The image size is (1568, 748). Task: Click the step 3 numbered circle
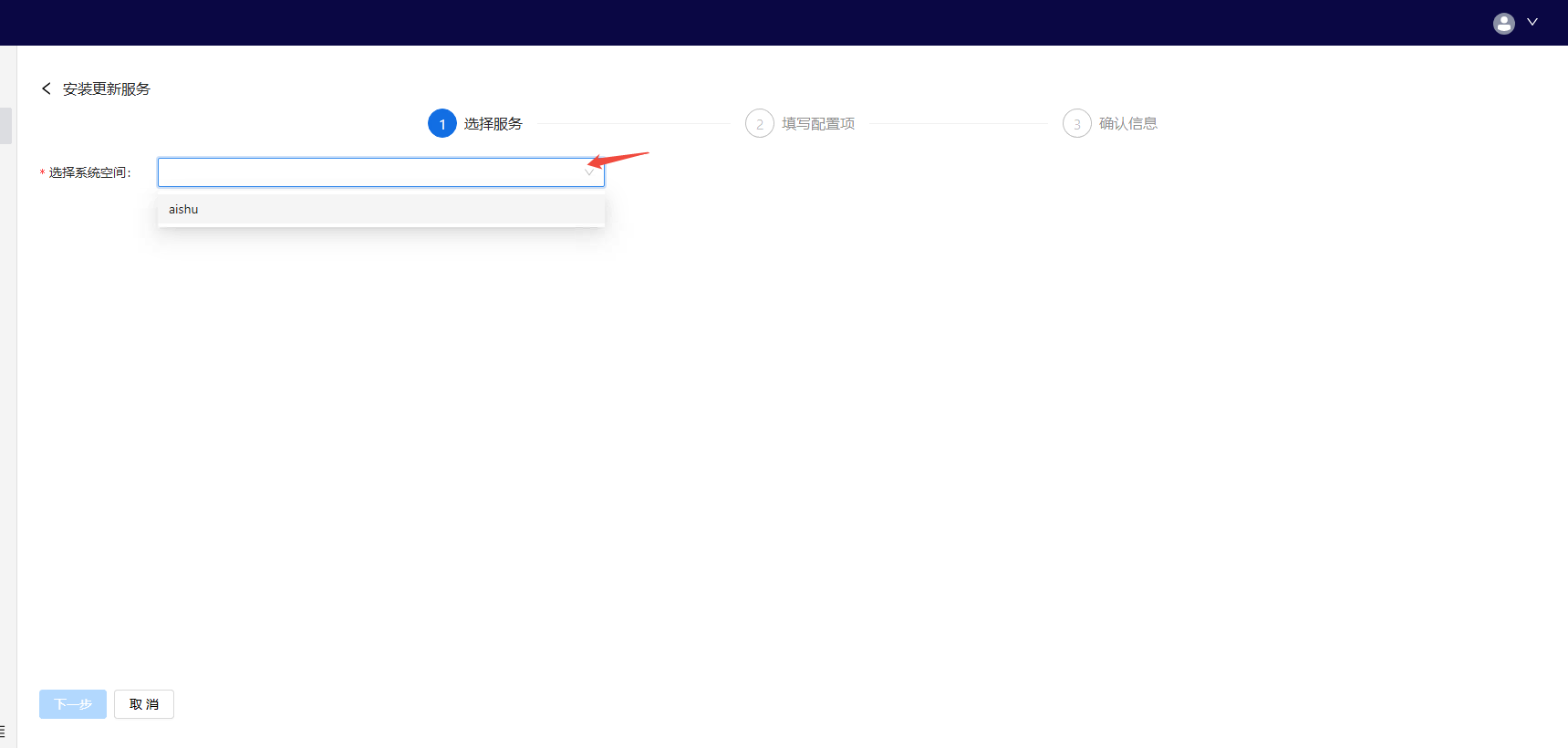click(x=1076, y=124)
